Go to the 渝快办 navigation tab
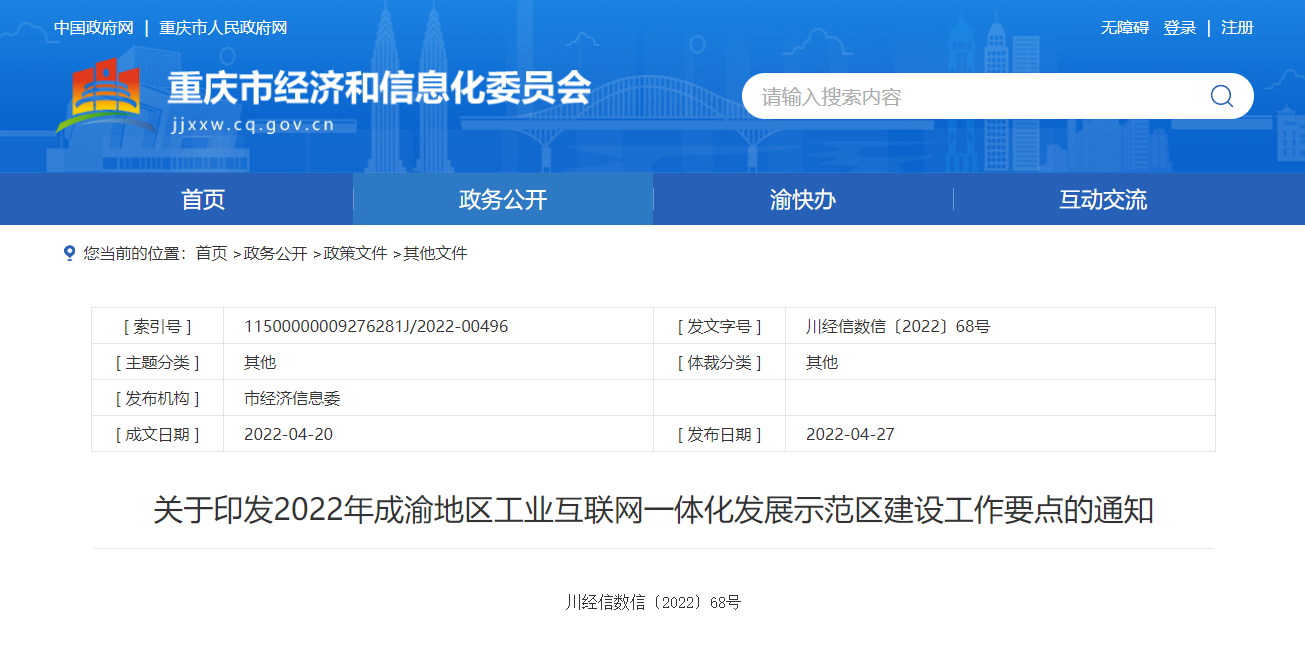This screenshot has width=1305, height=657. tap(803, 199)
